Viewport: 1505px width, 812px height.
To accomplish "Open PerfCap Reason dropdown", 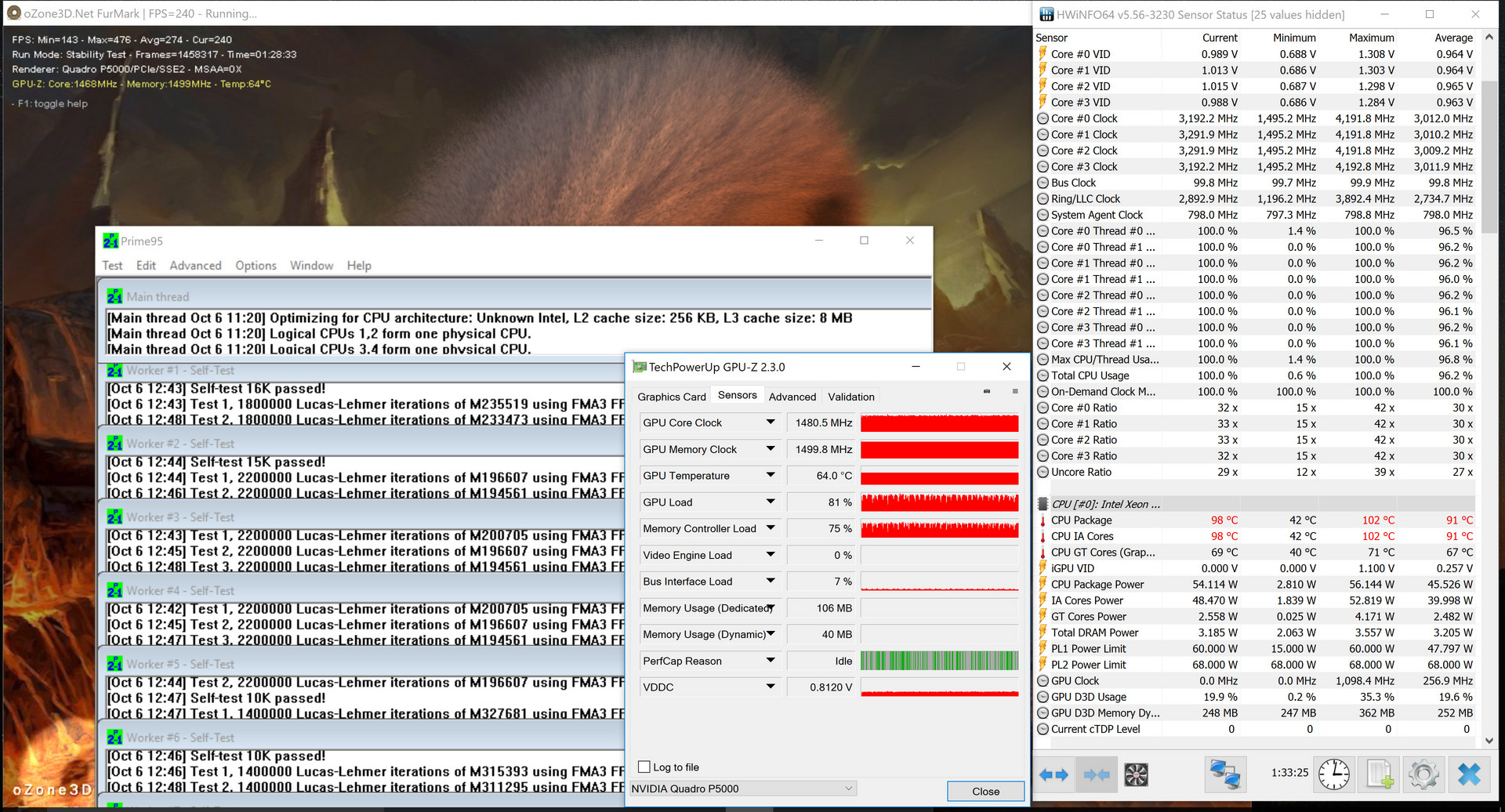I will [x=771, y=661].
